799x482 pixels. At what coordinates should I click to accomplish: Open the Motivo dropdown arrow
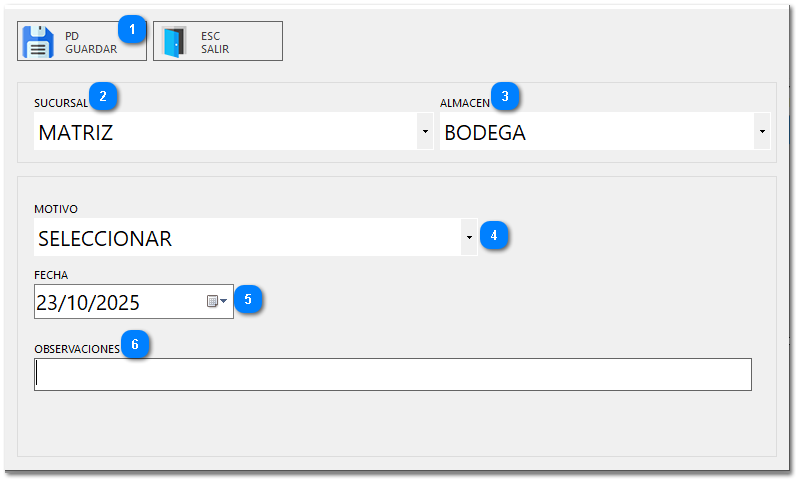[469, 238]
